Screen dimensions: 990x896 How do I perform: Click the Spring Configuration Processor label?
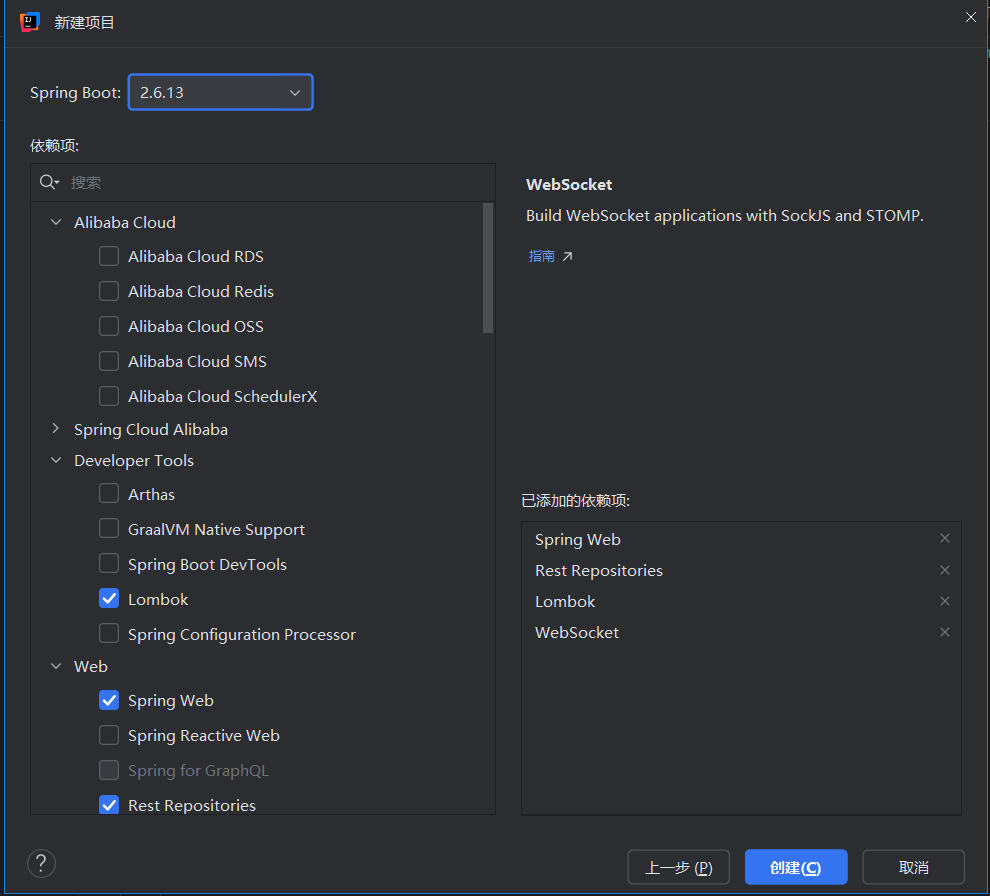click(x=242, y=634)
